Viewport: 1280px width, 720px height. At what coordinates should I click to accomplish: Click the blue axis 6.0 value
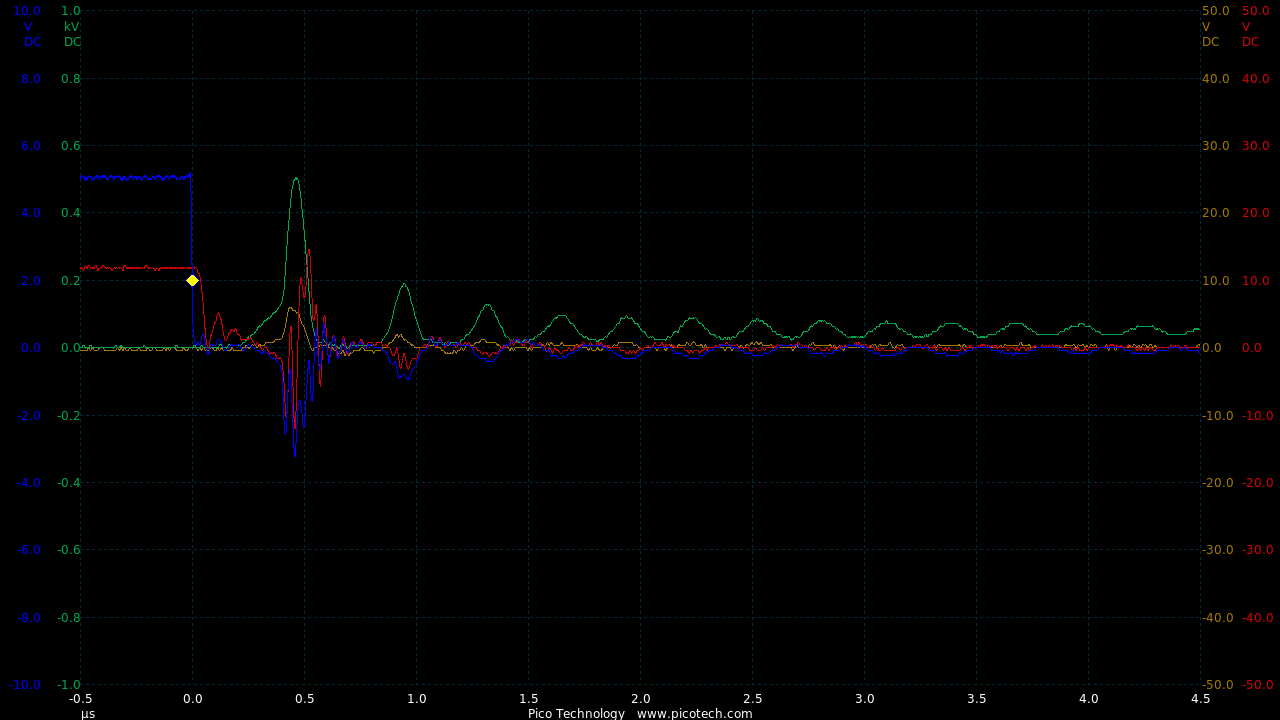[30, 146]
